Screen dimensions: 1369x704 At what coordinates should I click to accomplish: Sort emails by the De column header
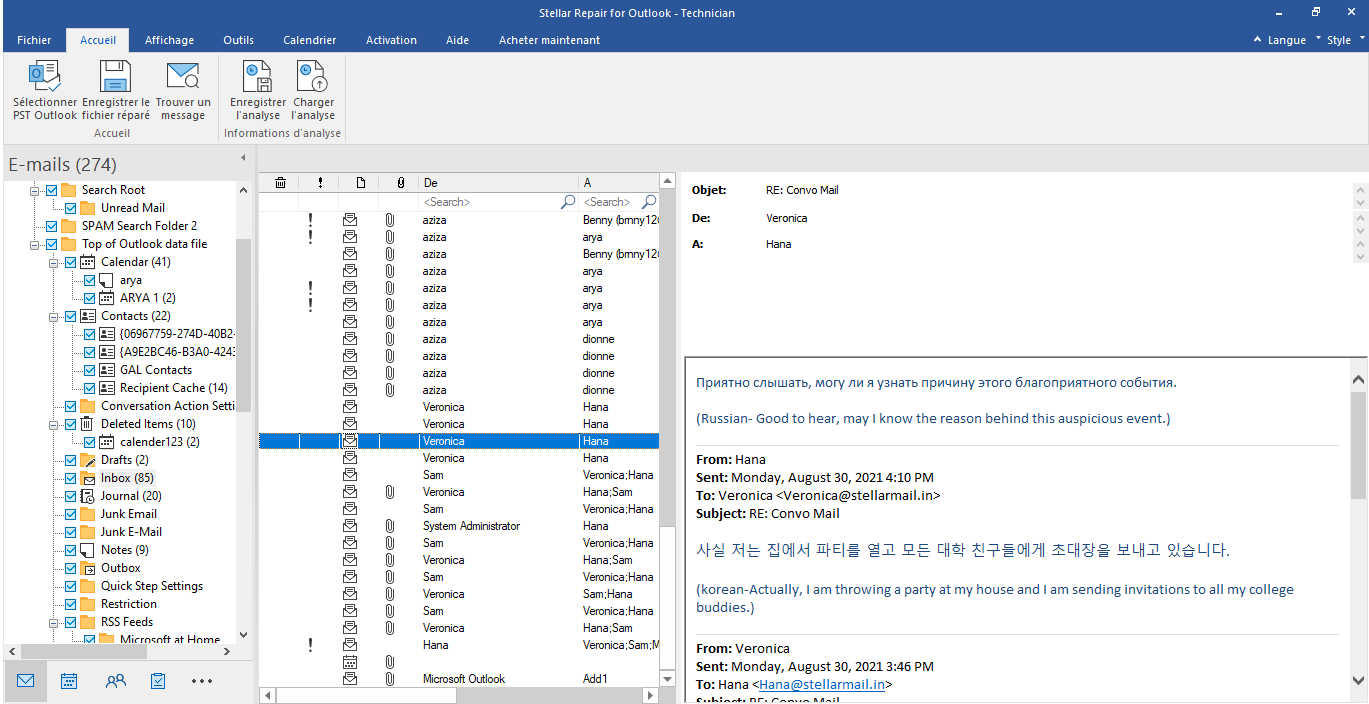(498, 183)
